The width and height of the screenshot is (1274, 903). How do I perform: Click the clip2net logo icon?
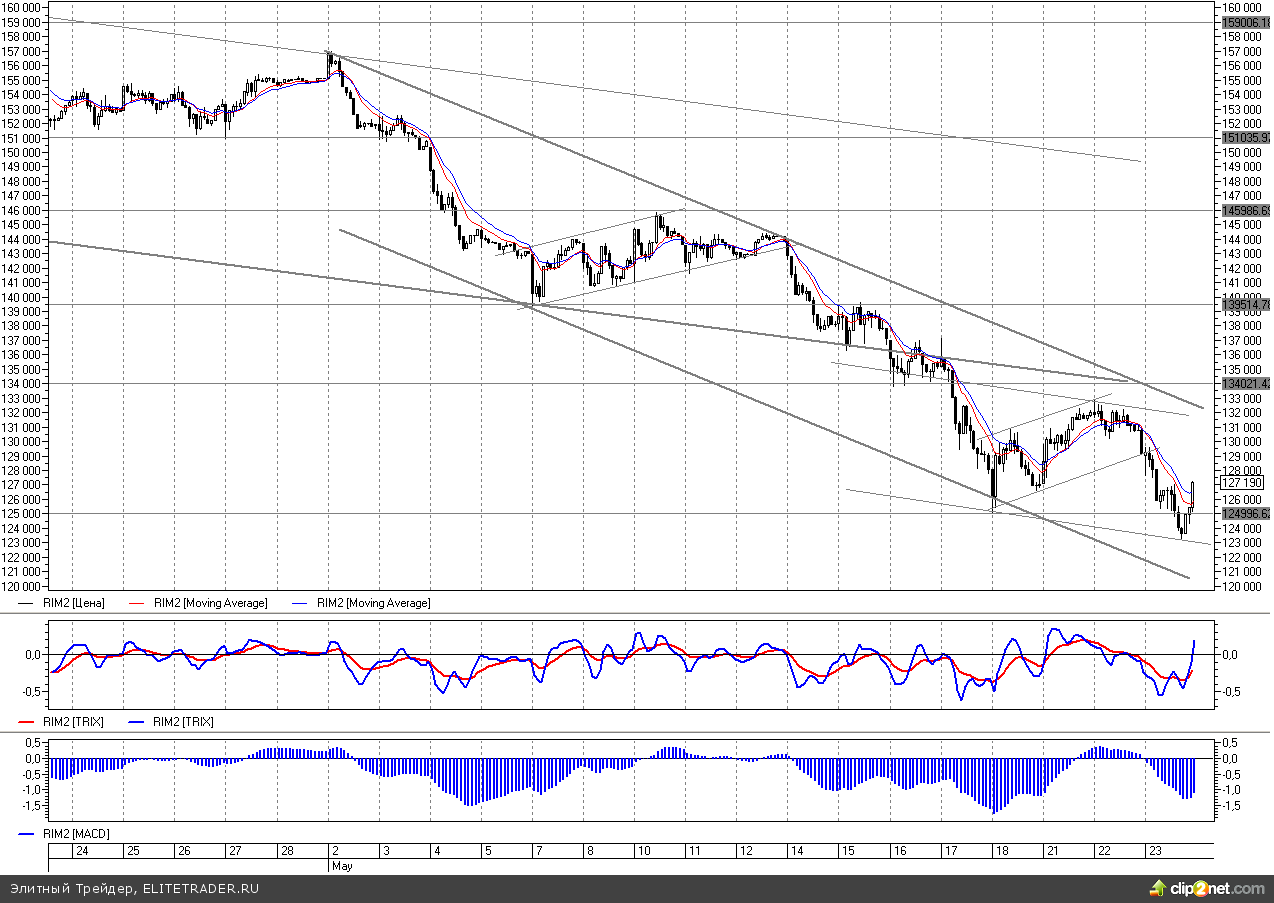[1158, 888]
